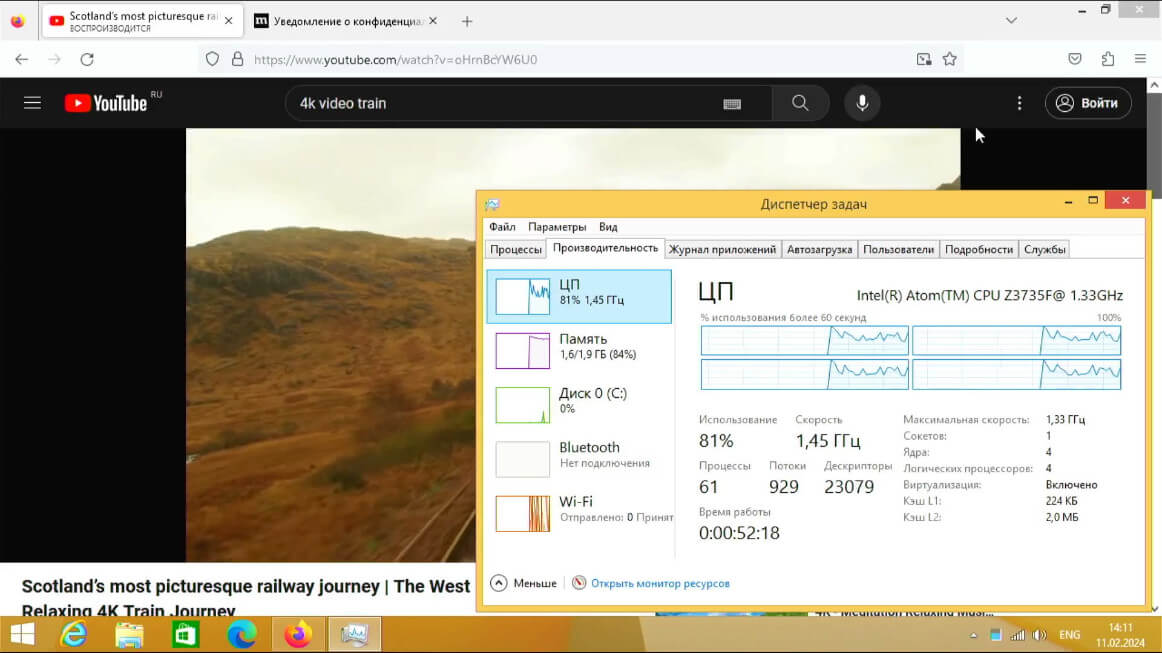Click the Windows Start button
Screen dimensions: 1162x653
pos(22,634)
